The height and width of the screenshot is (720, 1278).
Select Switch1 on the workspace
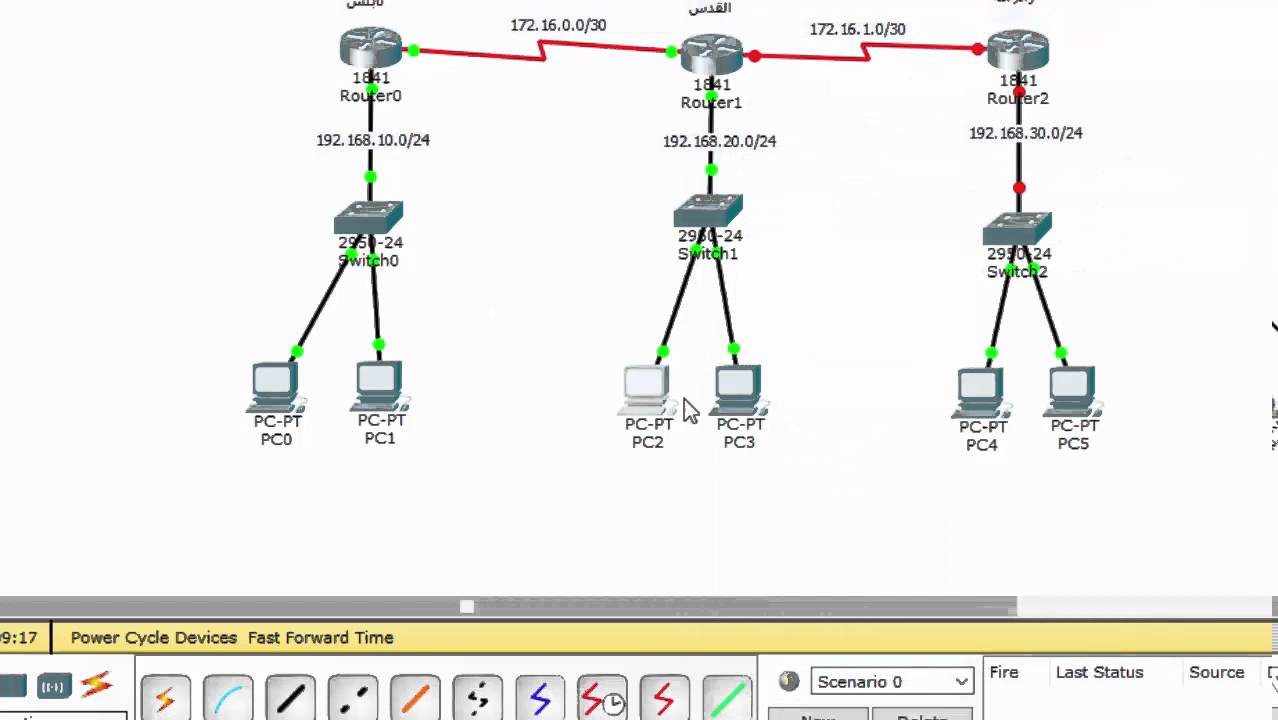[x=708, y=211]
